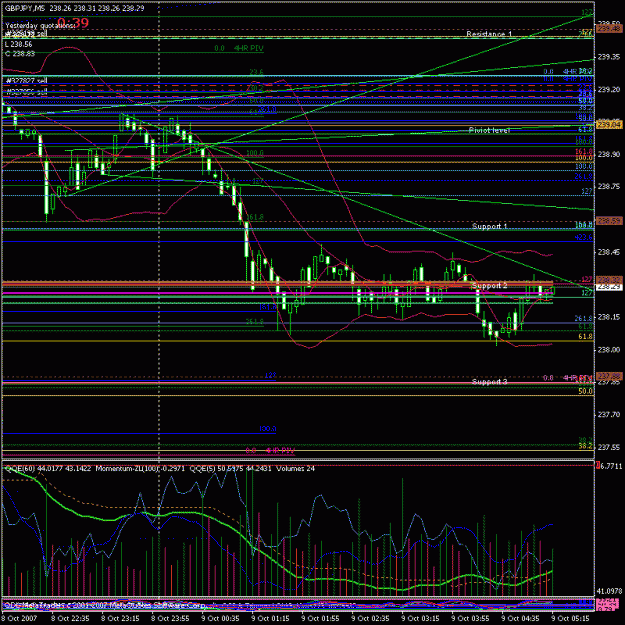Select the 'Yesterday quotations:' label
The height and width of the screenshot is (625, 625).
pyautogui.click(x=40, y=26)
